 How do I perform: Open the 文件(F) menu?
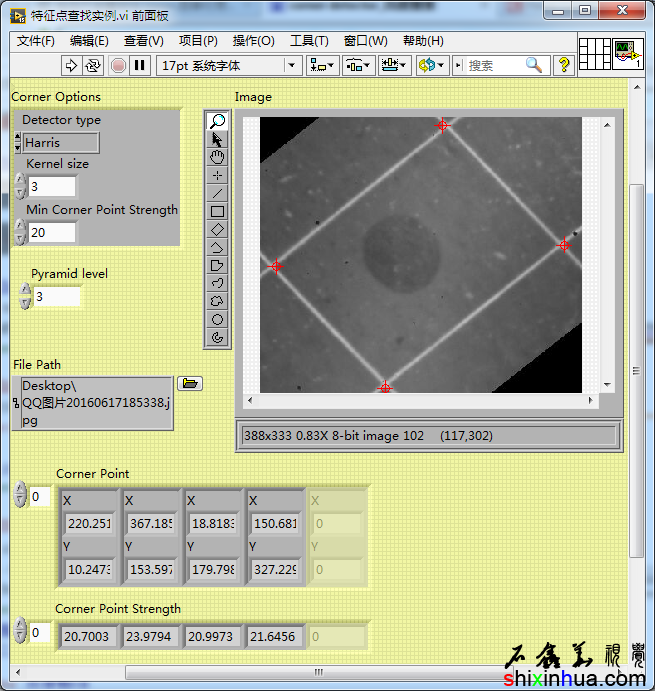36,41
